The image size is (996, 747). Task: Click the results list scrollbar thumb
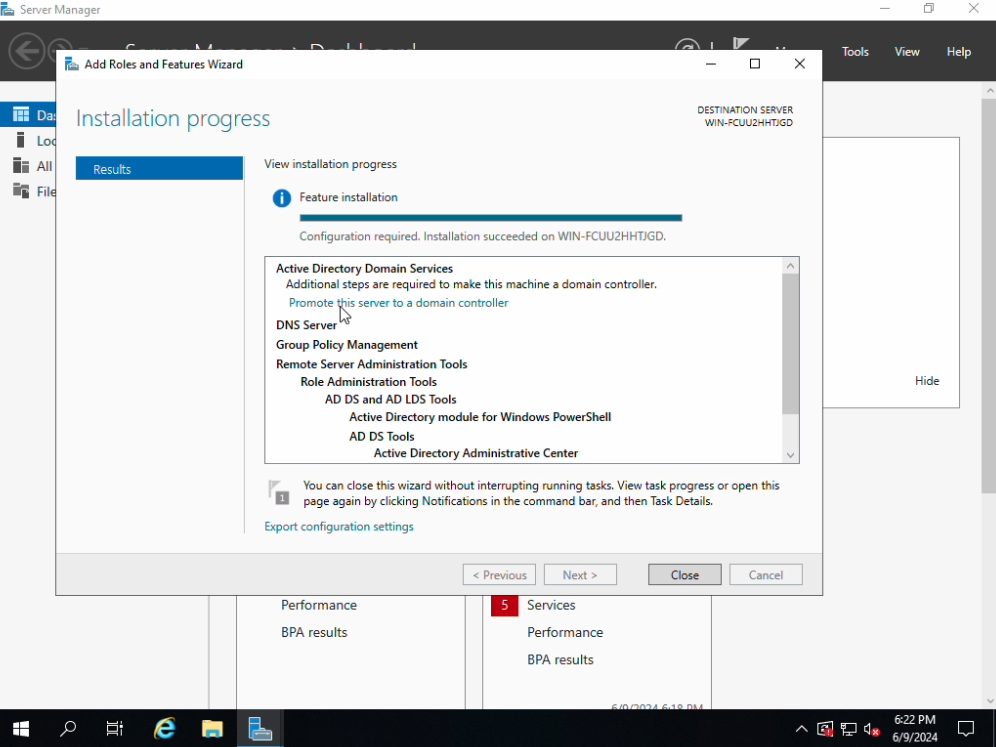pyautogui.click(x=790, y=343)
